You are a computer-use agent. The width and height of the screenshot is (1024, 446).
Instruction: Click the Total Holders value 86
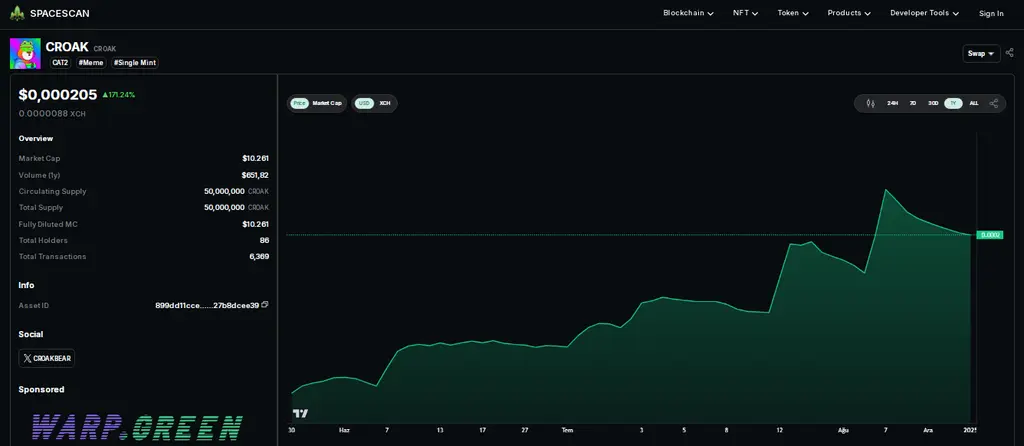[x=264, y=240]
